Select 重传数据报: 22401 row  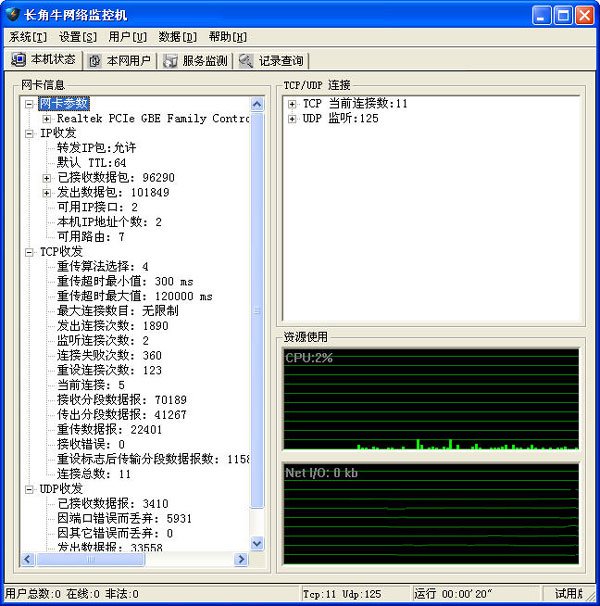click(x=109, y=429)
